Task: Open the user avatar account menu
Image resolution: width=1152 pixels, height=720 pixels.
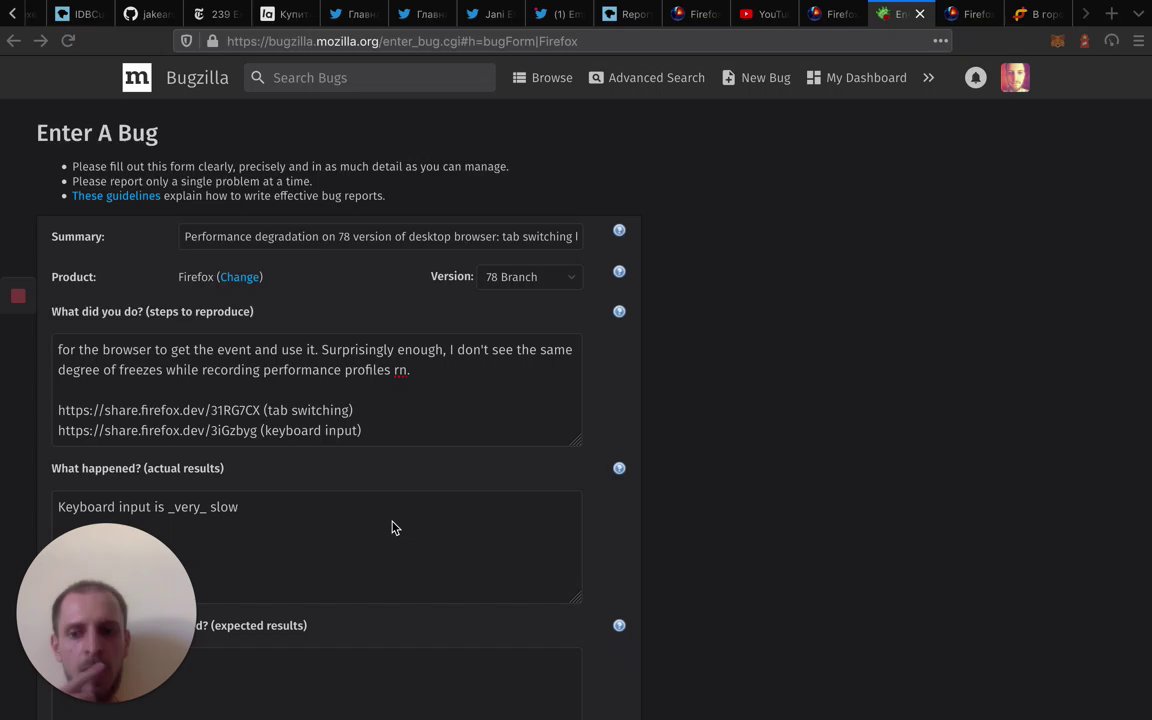Action: [x=1015, y=77]
